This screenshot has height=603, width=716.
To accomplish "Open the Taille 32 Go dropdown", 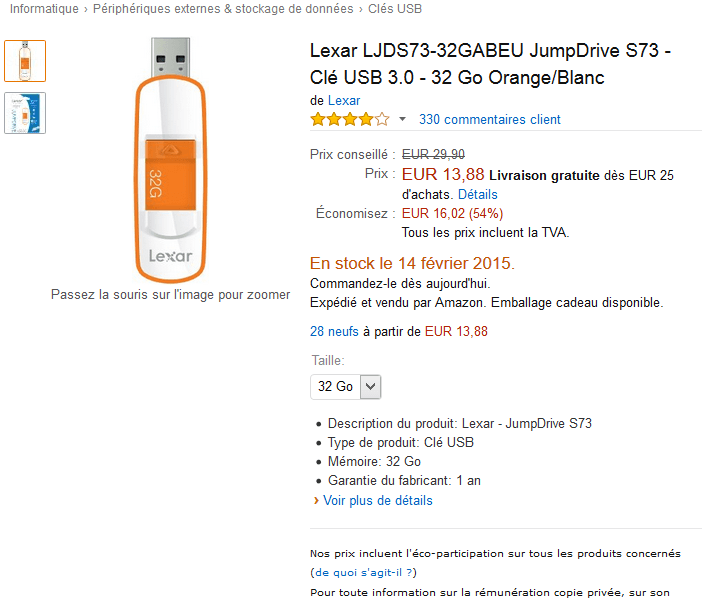I will 346,386.
